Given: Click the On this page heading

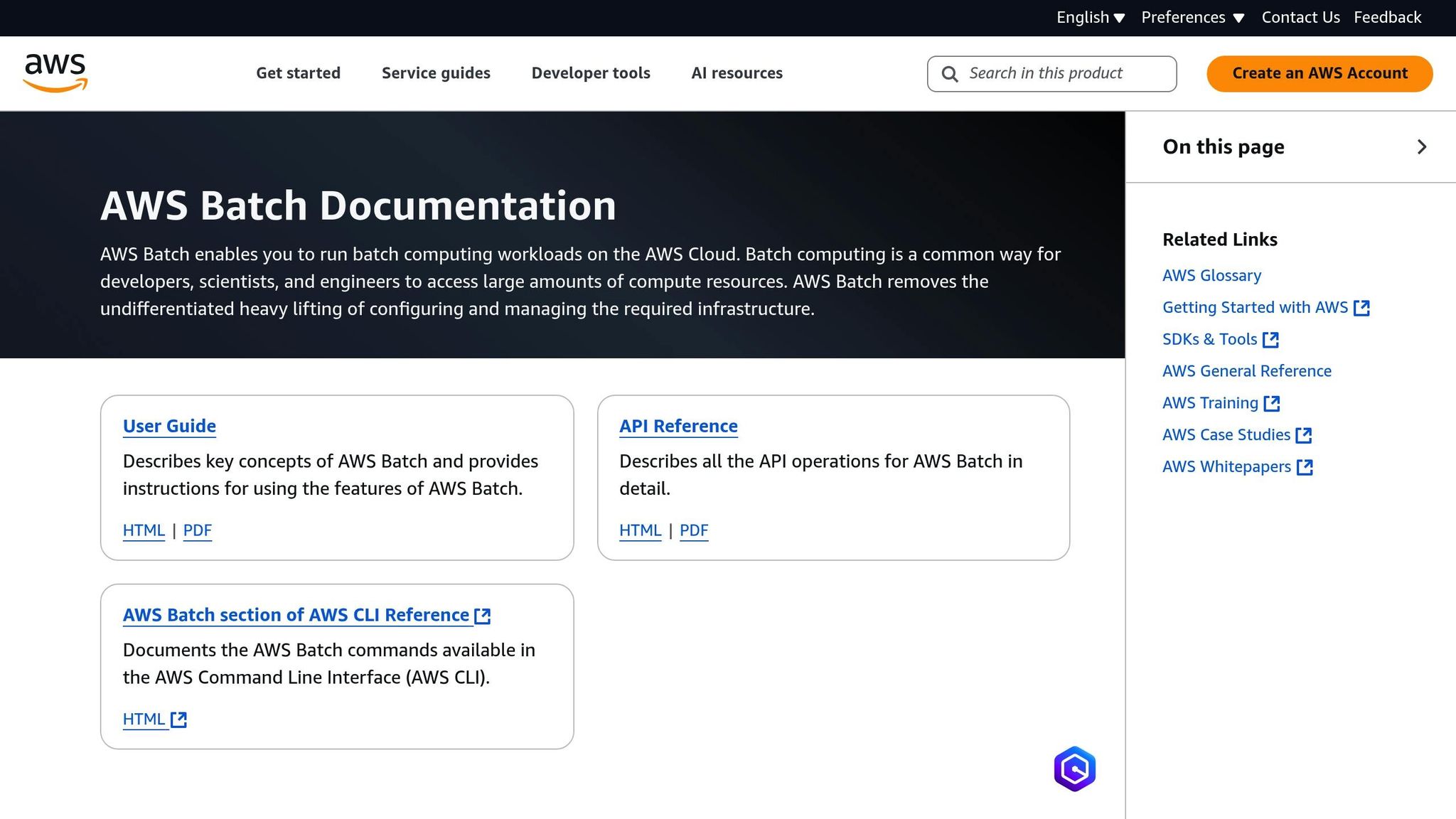Looking at the screenshot, I should click(x=1224, y=146).
